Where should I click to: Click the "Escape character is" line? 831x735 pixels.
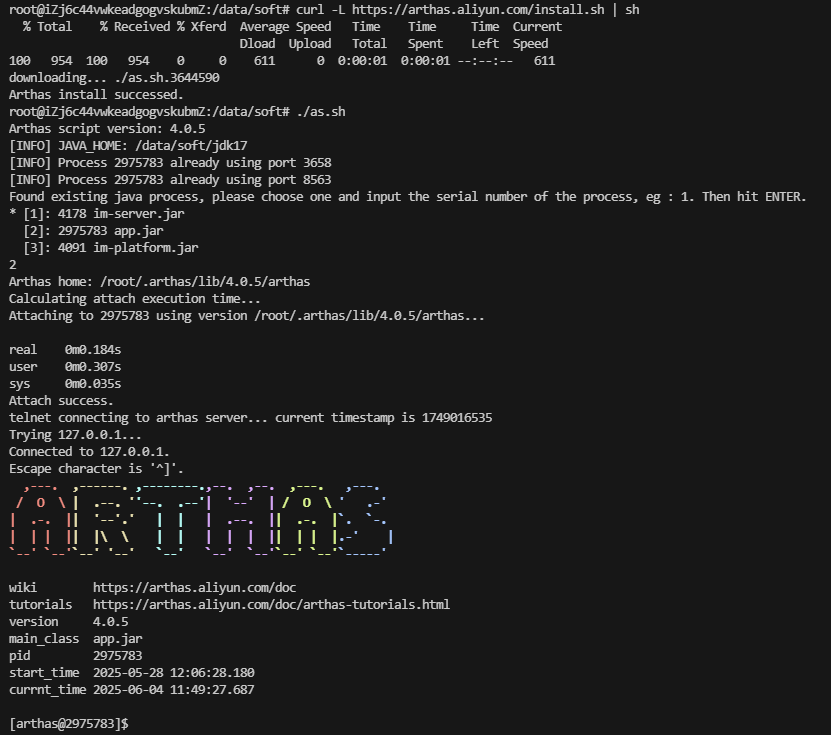(96, 468)
